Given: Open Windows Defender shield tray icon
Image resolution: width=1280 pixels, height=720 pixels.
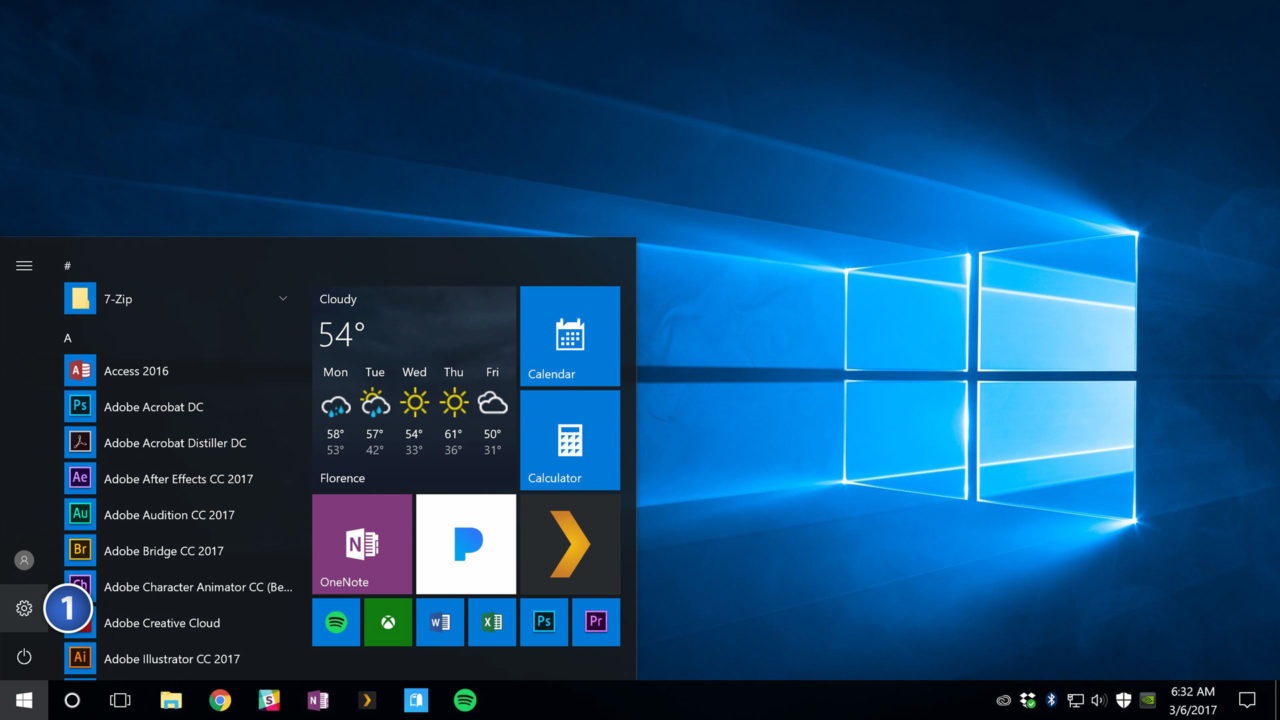Looking at the screenshot, I should [x=1123, y=700].
